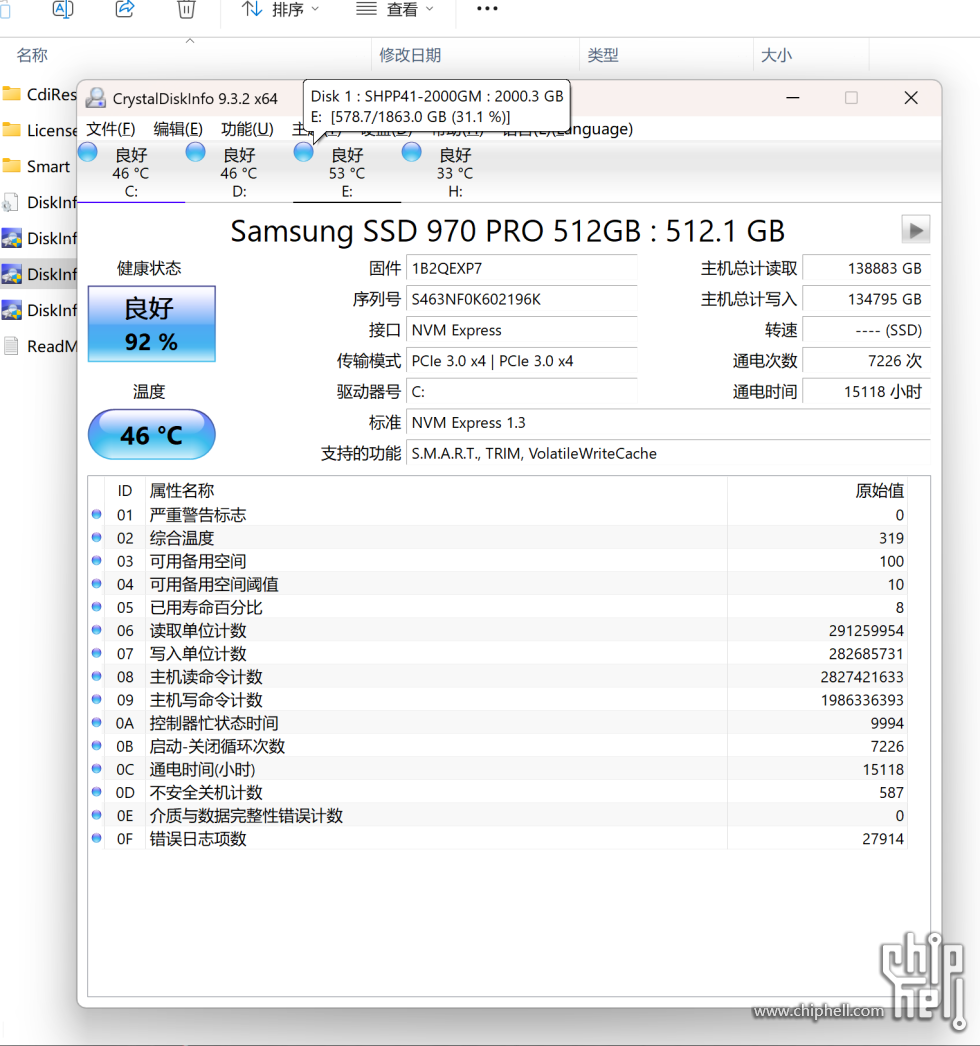Click the 良好 92 % health status button
The width and height of the screenshot is (980, 1046).
[x=151, y=324]
